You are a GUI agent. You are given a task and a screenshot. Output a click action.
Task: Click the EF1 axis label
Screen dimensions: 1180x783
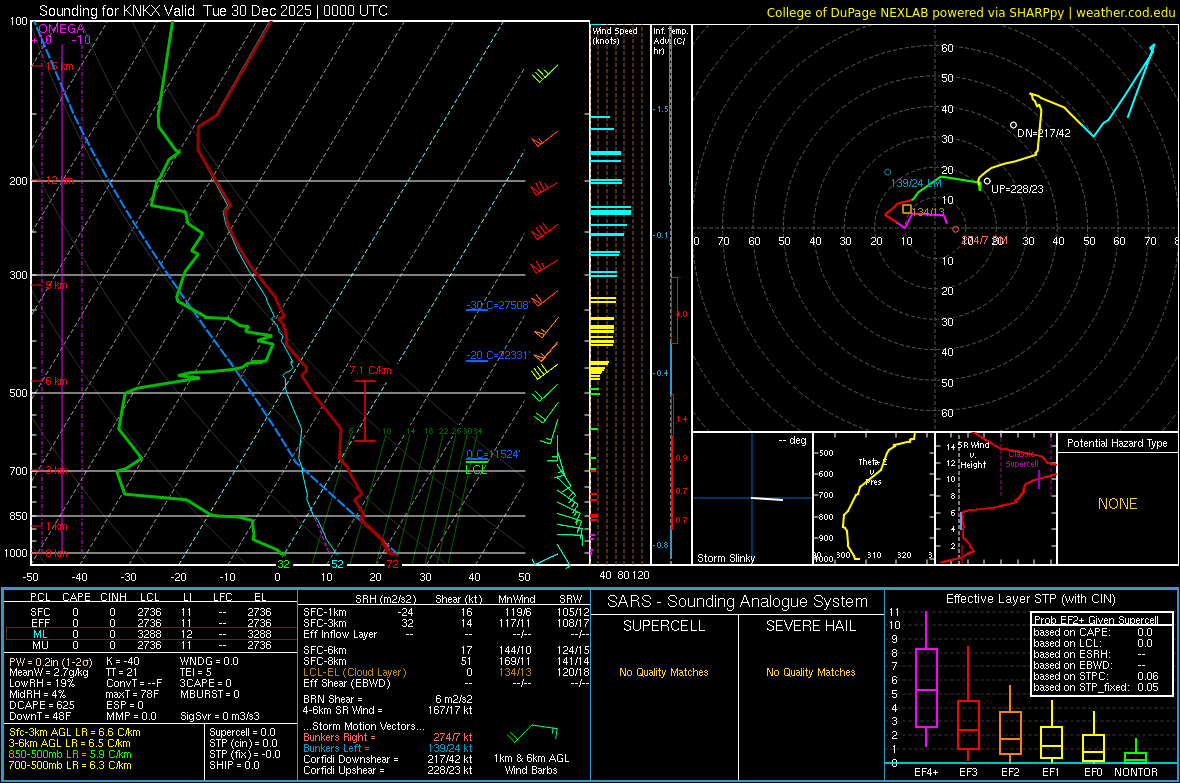click(1051, 772)
